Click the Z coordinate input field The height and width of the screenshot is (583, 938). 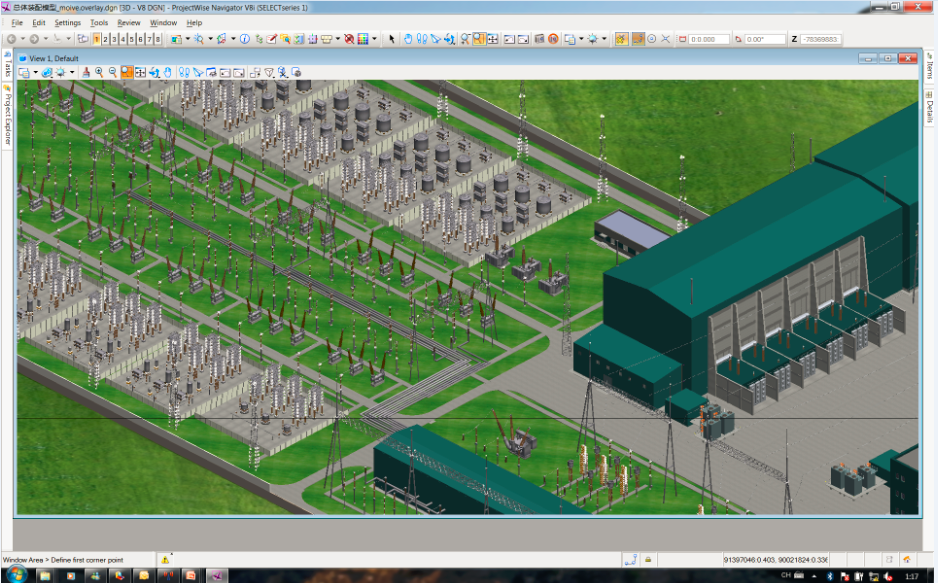click(x=821, y=39)
